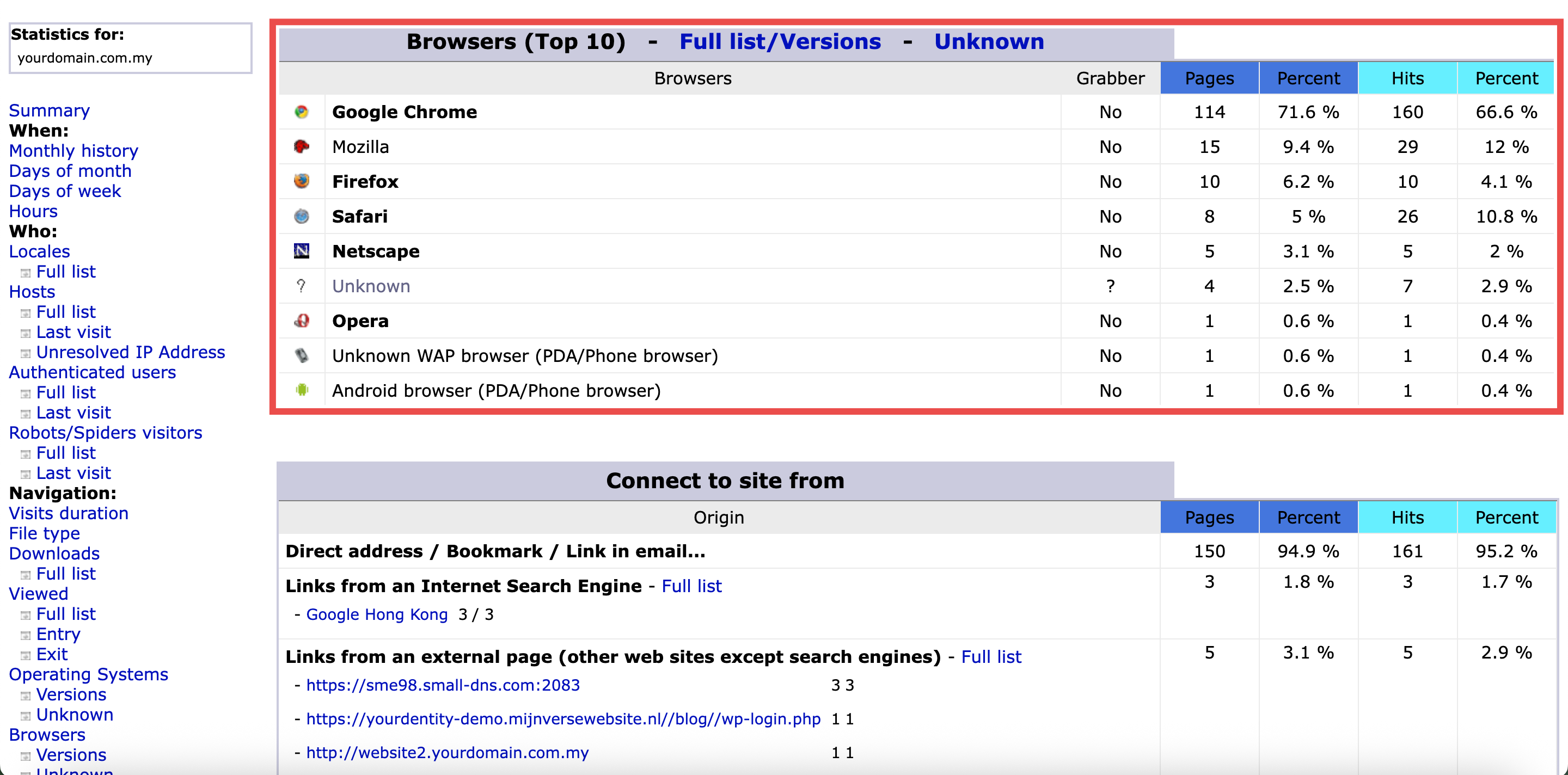Go to Summary in sidebar
The width and height of the screenshot is (1568, 775).
[x=50, y=110]
